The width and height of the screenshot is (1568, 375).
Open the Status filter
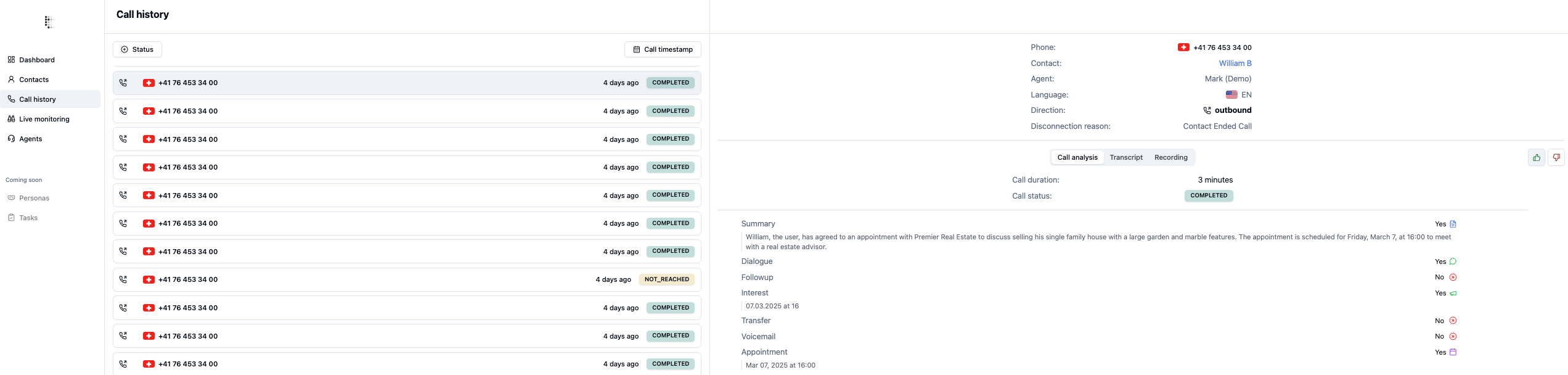137,49
